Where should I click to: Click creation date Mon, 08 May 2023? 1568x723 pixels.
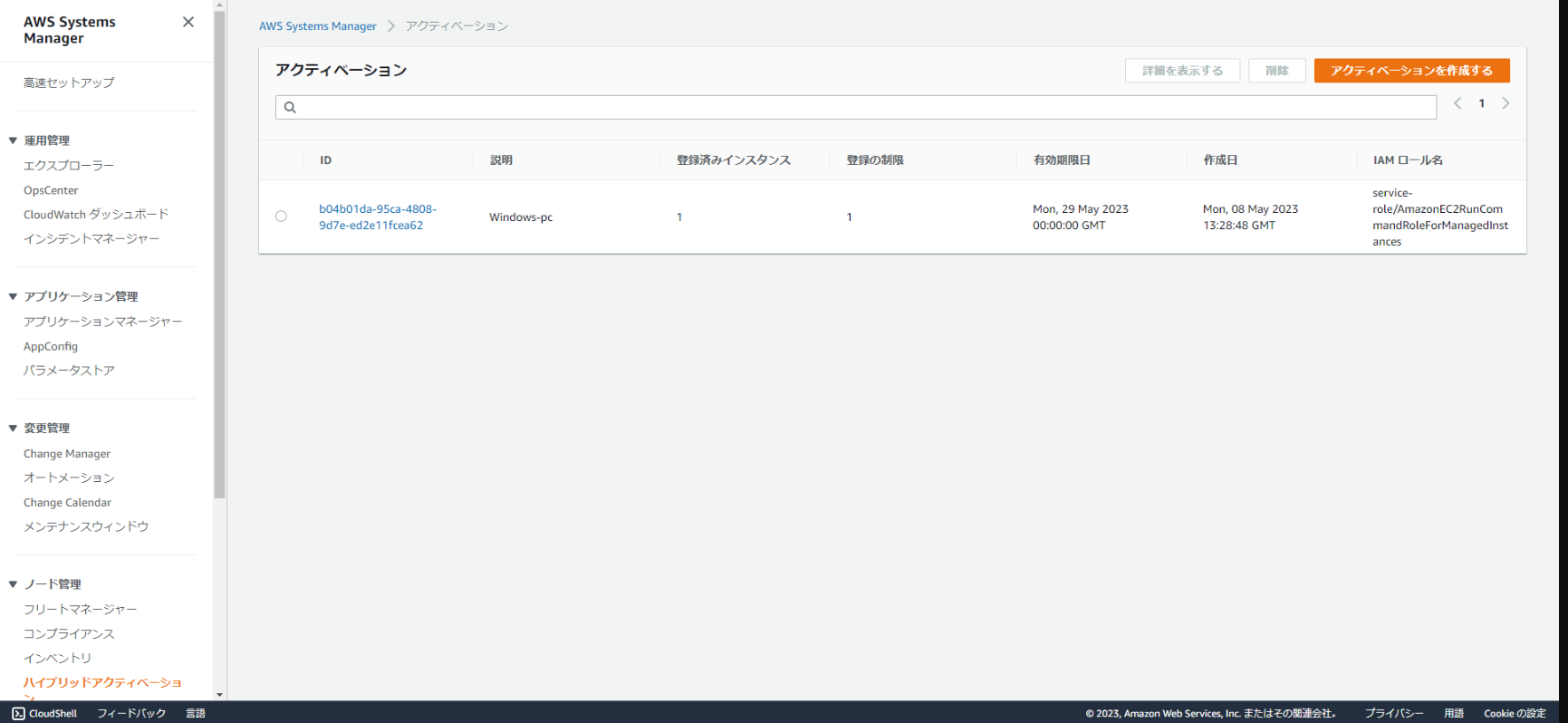pyautogui.click(x=1250, y=217)
